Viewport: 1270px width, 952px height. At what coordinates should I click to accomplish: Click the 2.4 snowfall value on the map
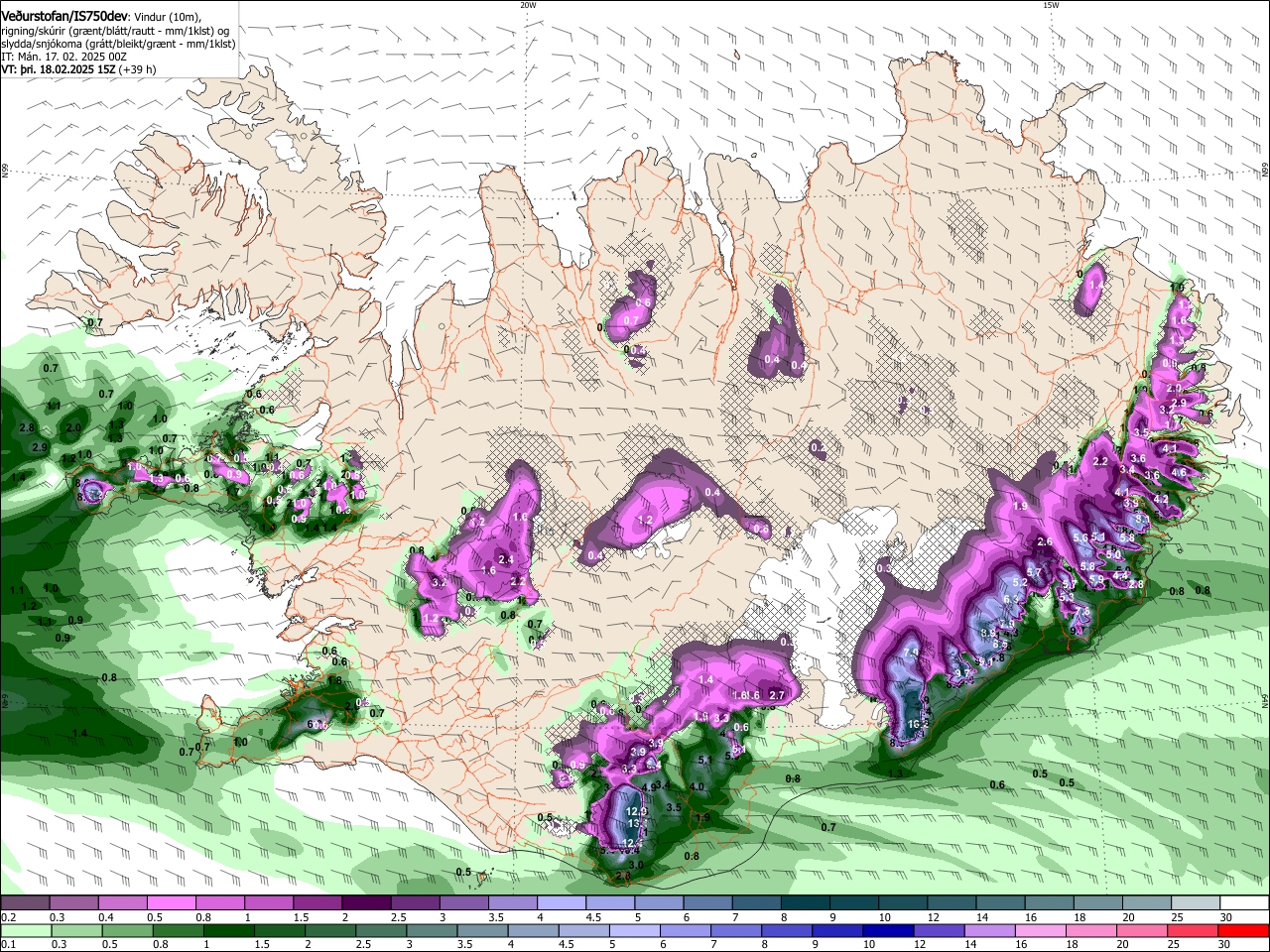coord(506,560)
